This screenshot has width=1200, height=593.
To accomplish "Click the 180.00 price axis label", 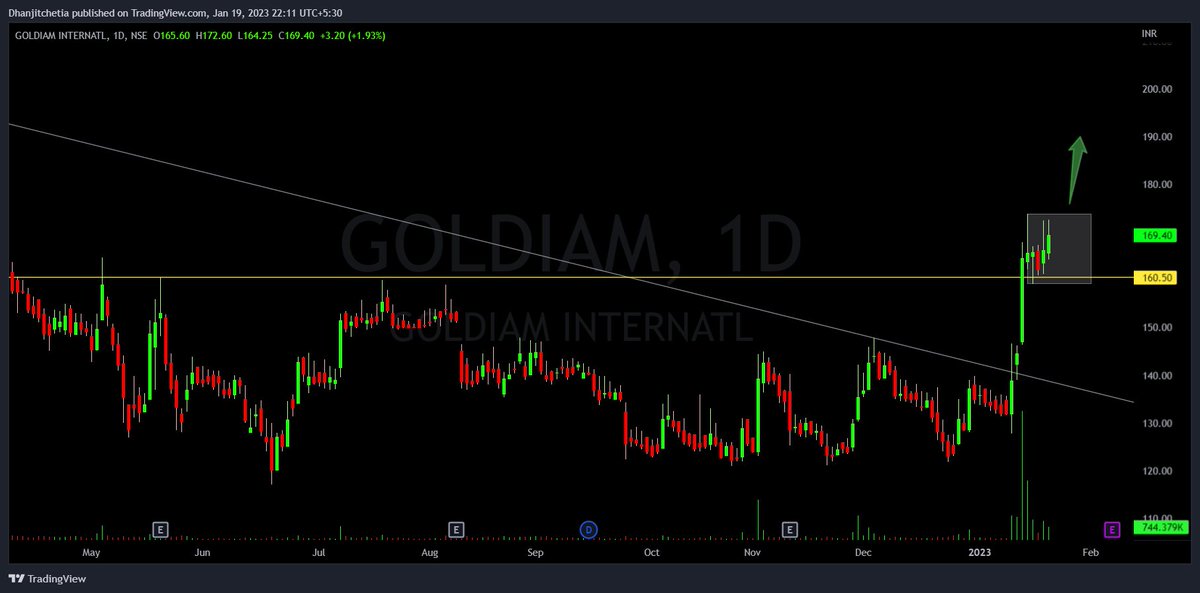I will pos(1156,185).
